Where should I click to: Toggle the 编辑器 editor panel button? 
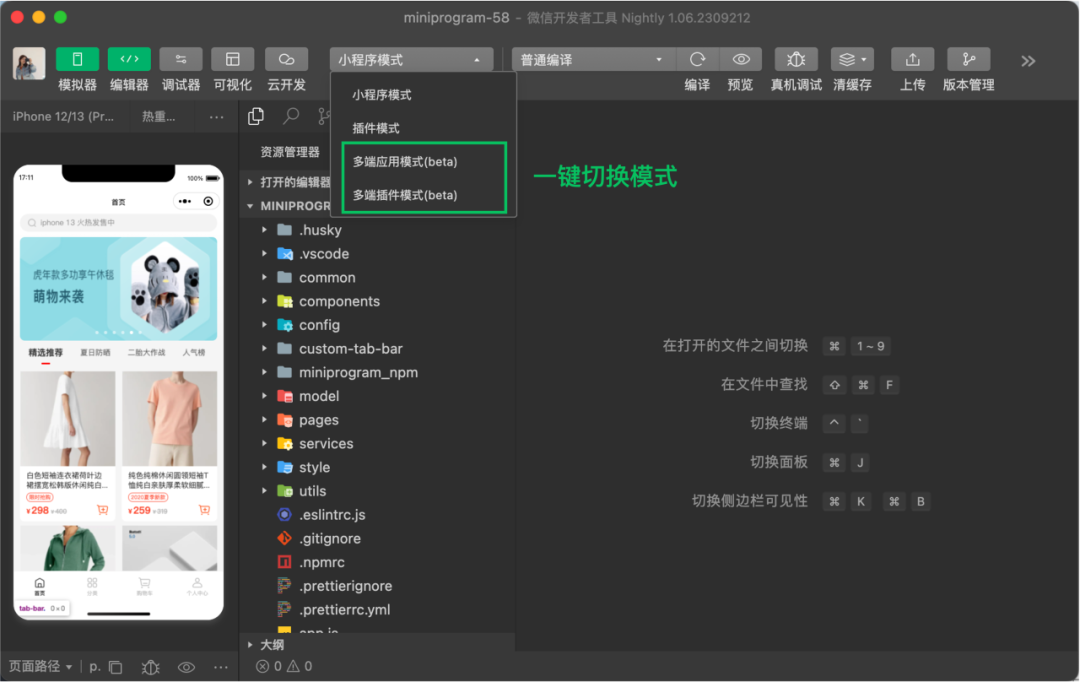coord(129,59)
